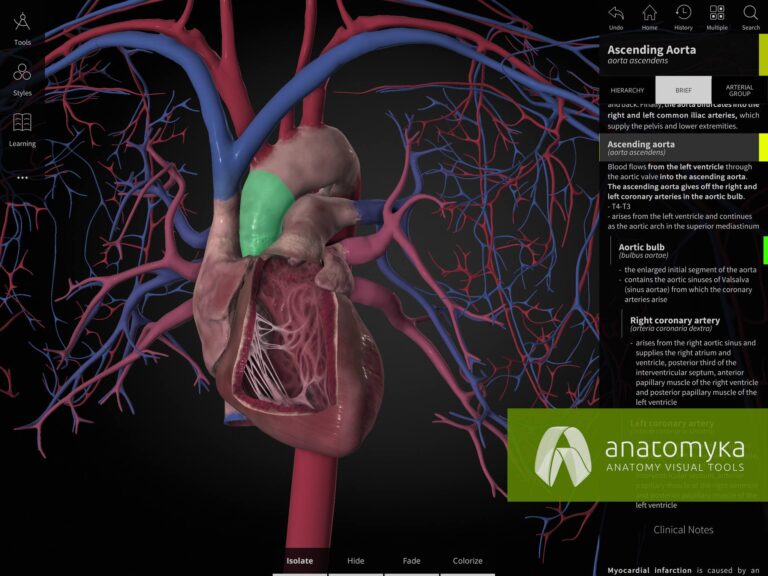The image size is (768, 576).
Task: Click the Undo arrow icon
Action: tap(616, 17)
